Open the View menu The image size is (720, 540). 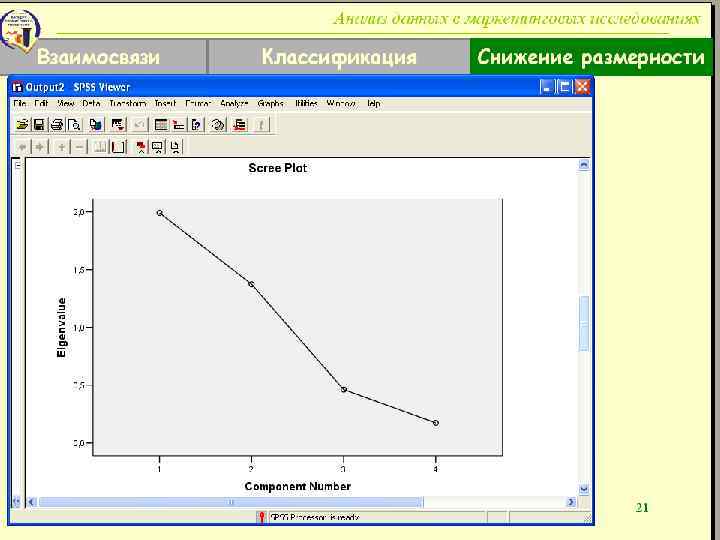pyautogui.click(x=65, y=103)
